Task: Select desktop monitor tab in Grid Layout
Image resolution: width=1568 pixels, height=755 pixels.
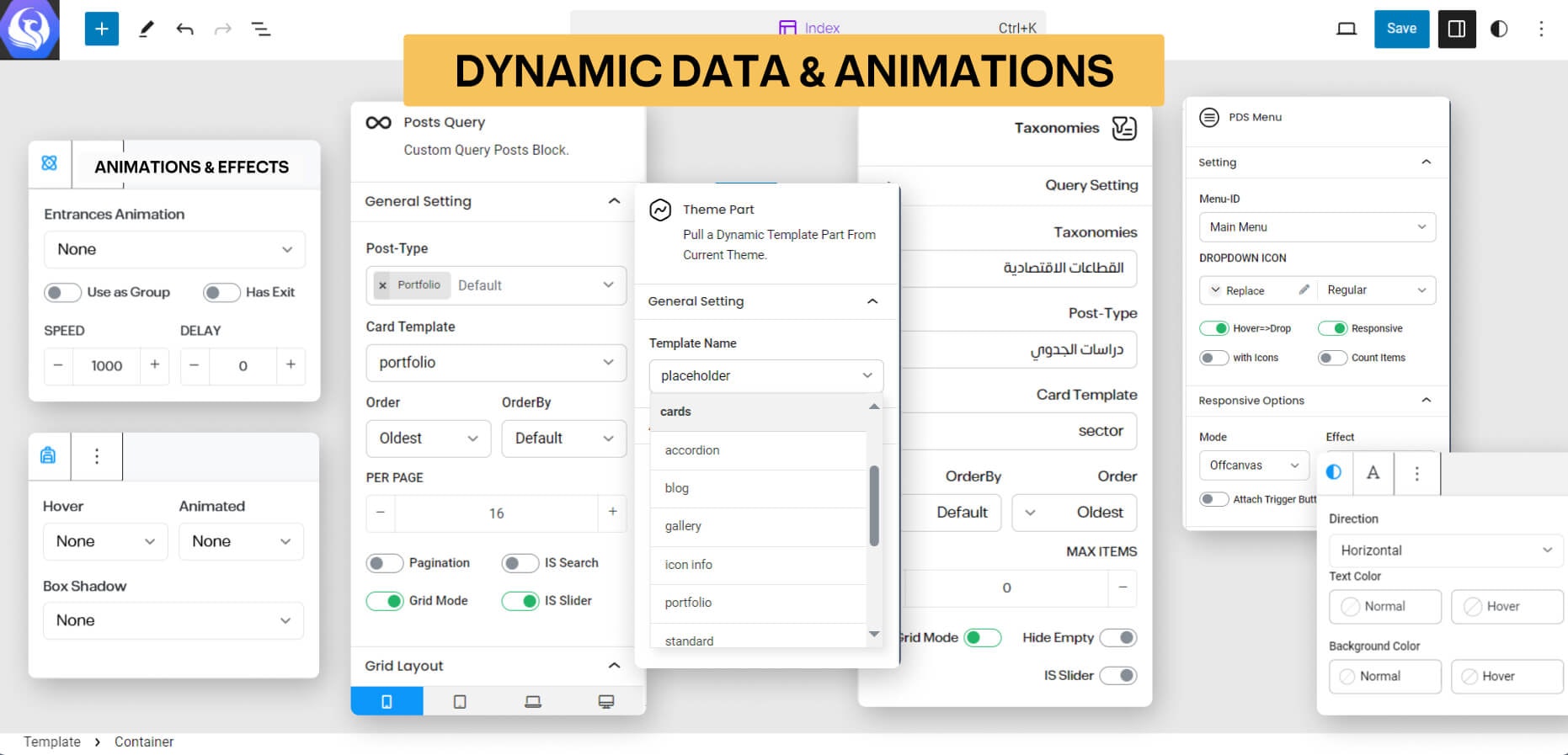Action: 606,701
